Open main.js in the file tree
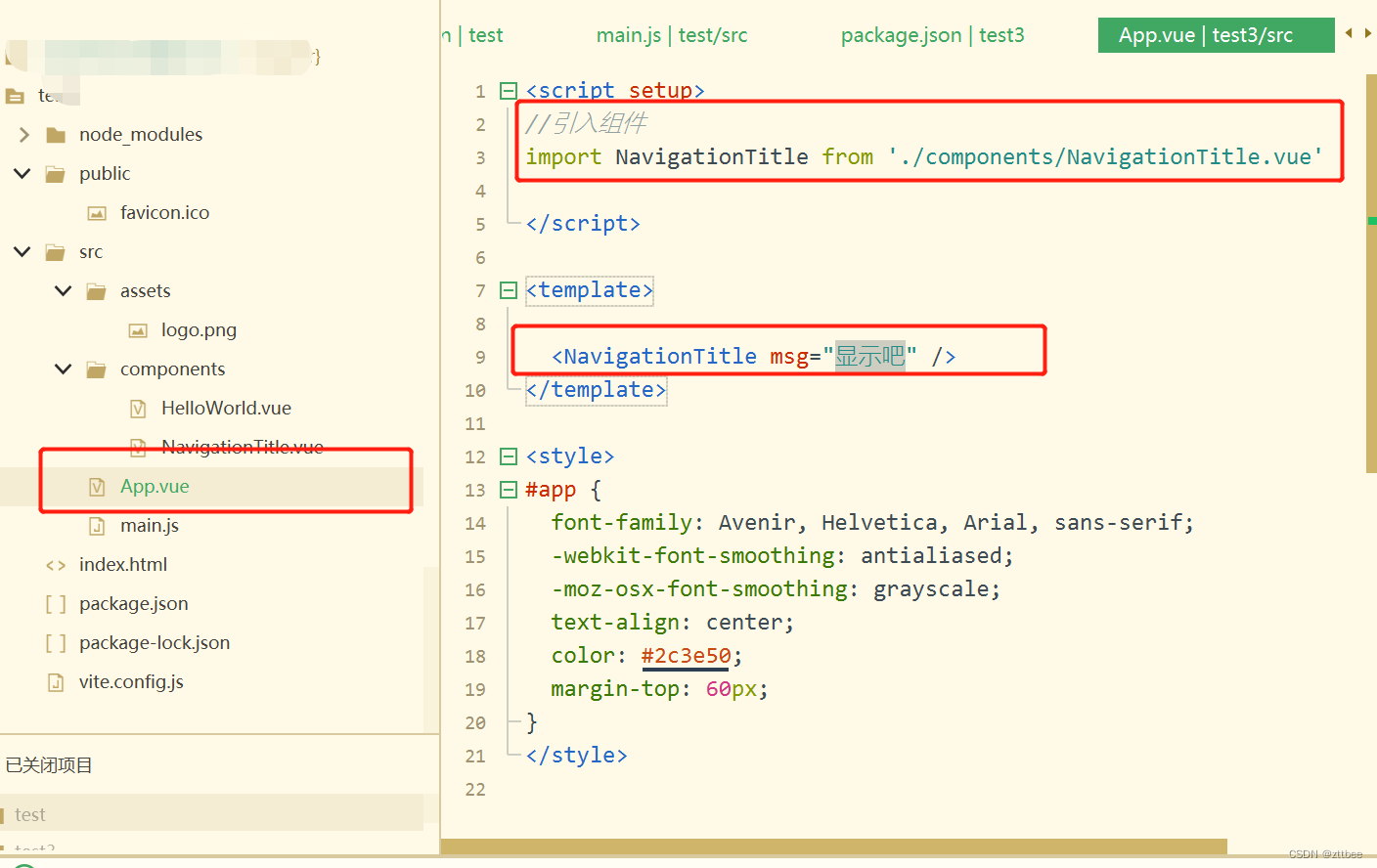 pos(150,525)
